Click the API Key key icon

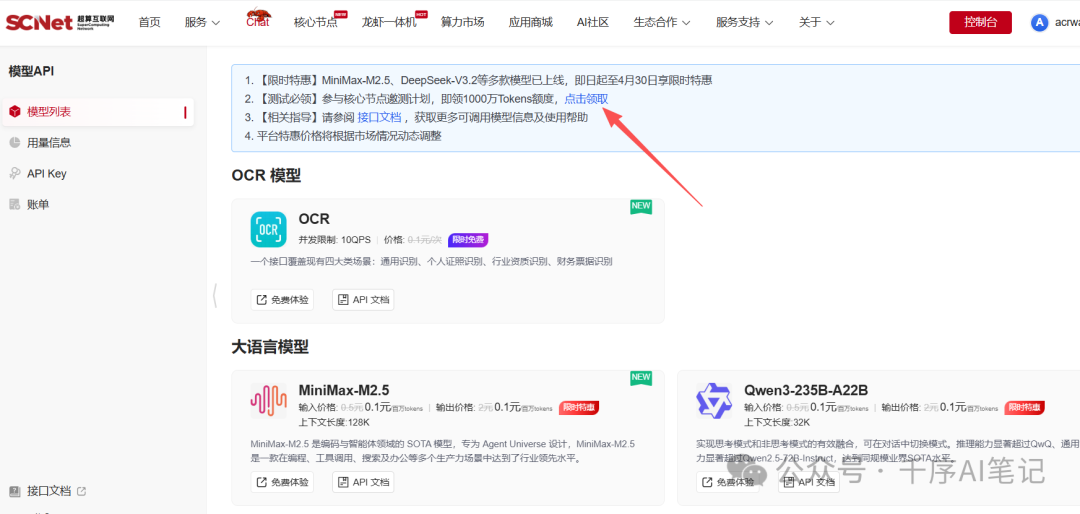(x=14, y=174)
